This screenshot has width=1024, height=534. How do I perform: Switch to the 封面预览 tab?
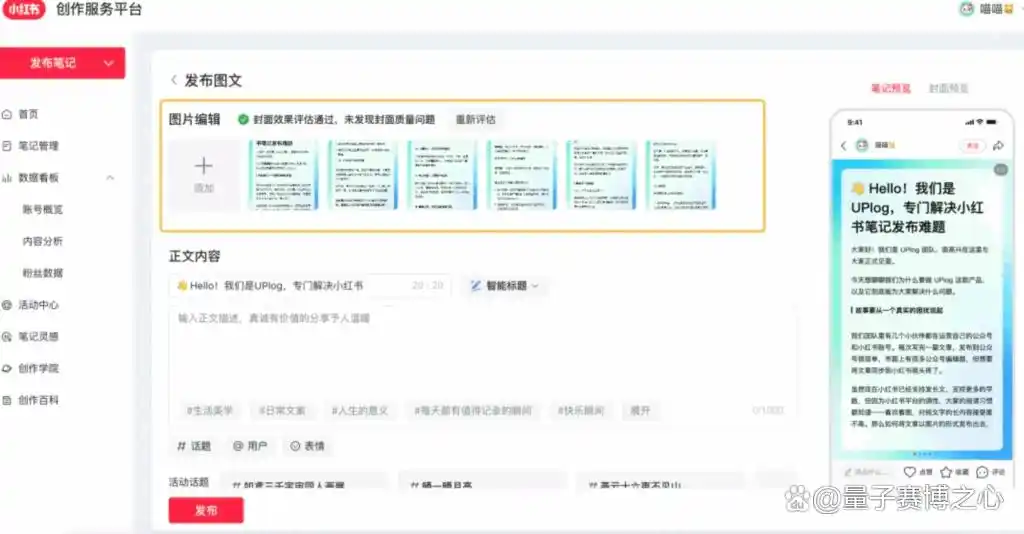(x=948, y=88)
